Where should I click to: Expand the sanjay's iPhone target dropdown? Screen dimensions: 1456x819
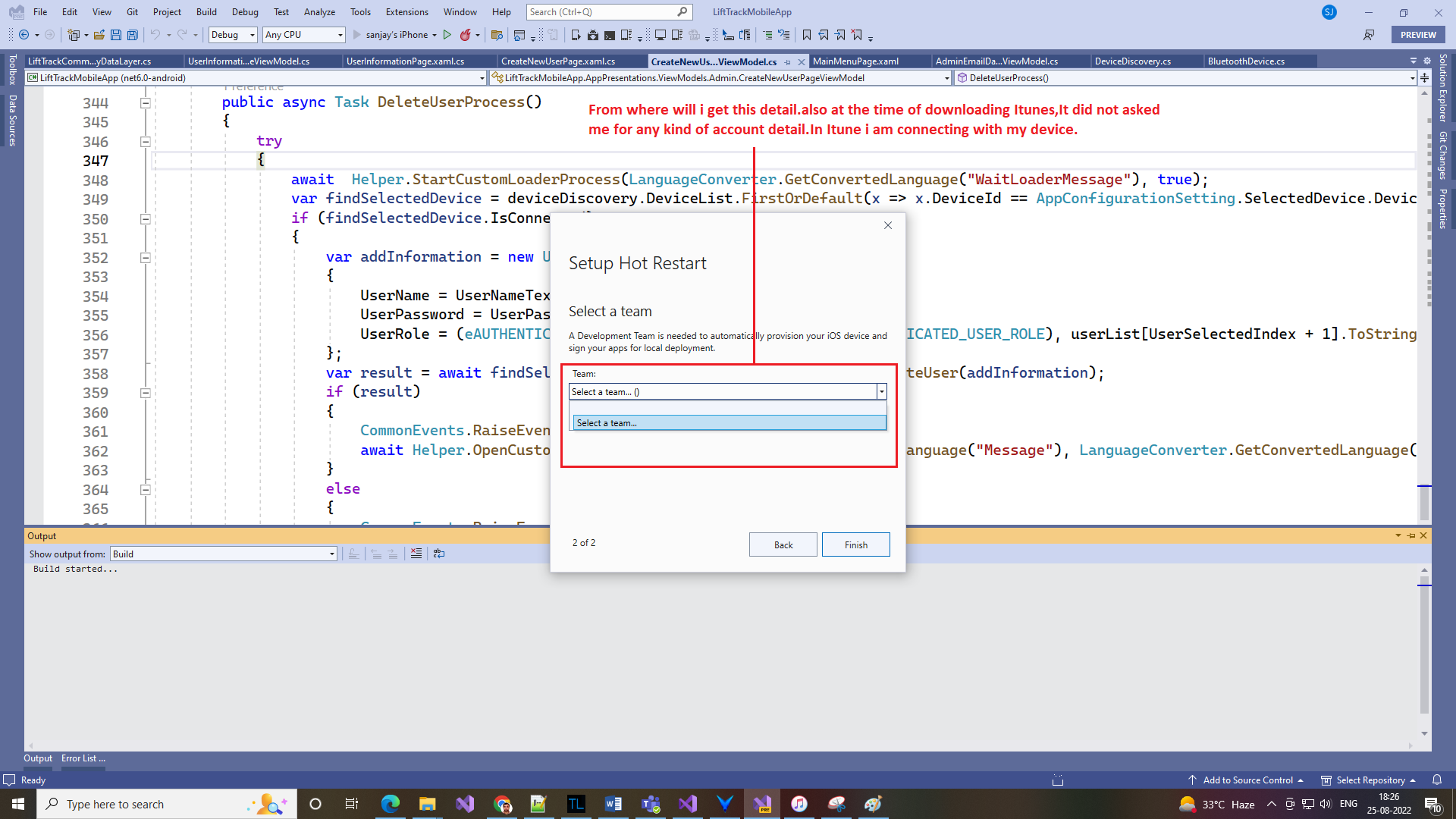pos(435,35)
